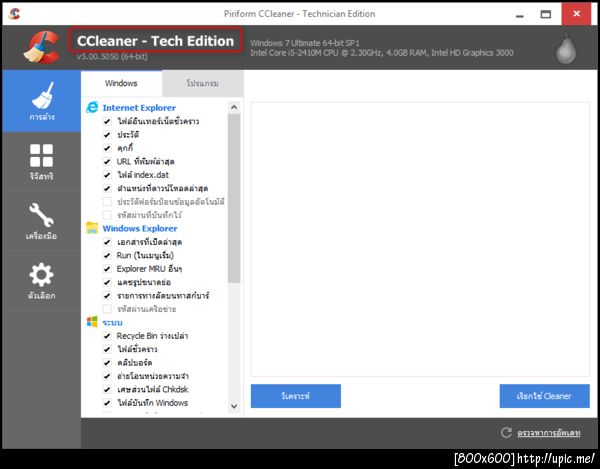Open the ตรวจหาการอัพเดท update link
Screen dimensions: 600x469
coord(549,433)
